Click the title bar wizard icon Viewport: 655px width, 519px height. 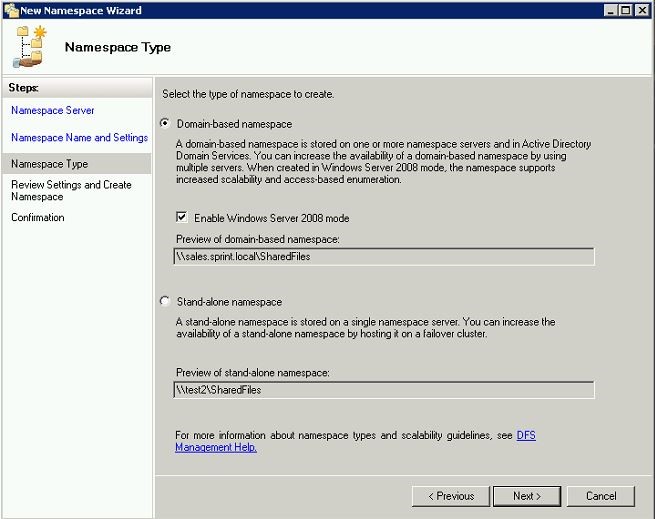click(x=11, y=10)
